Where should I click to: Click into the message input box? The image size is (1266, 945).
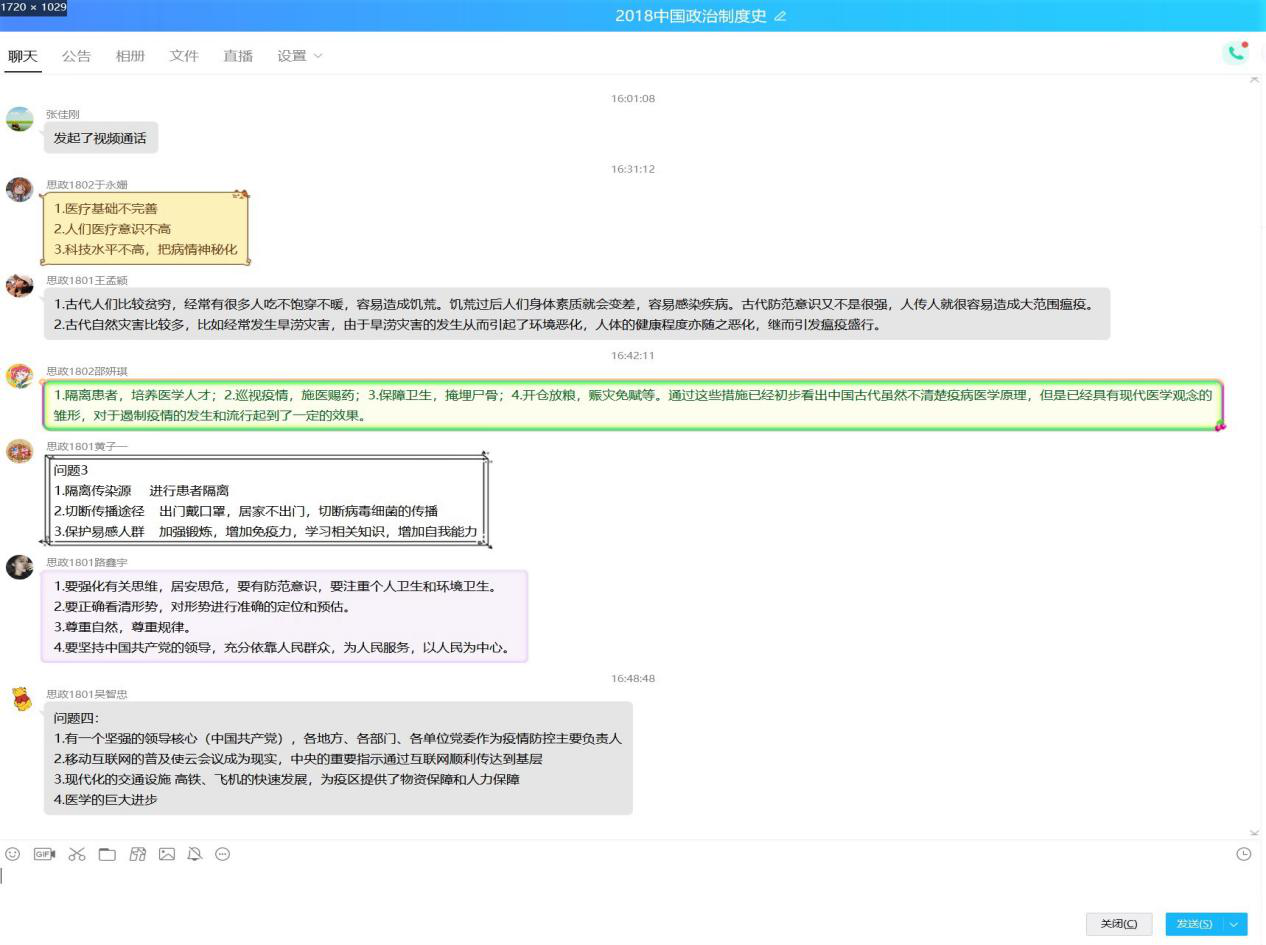point(600,885)
